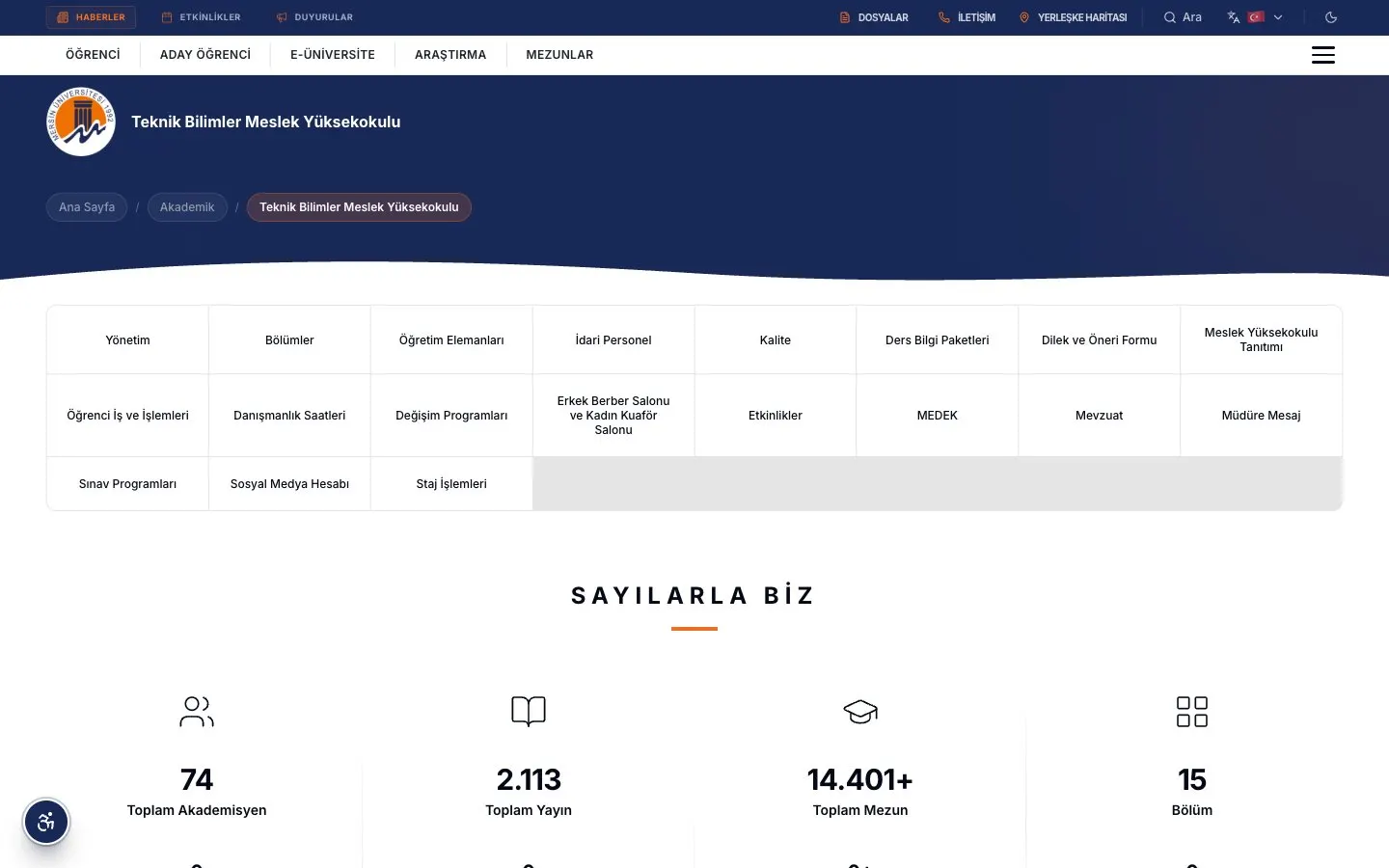Viewport: 1389px width, 868px height.
Task: Click the Mersin University logo
Action: click(x=81, y=122)
